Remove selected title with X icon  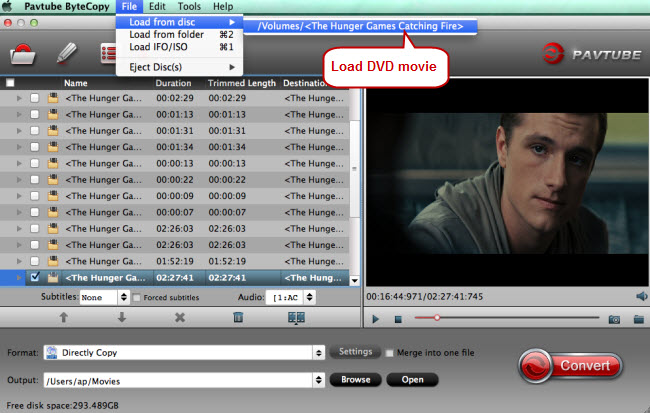click(x=179, y=318)
